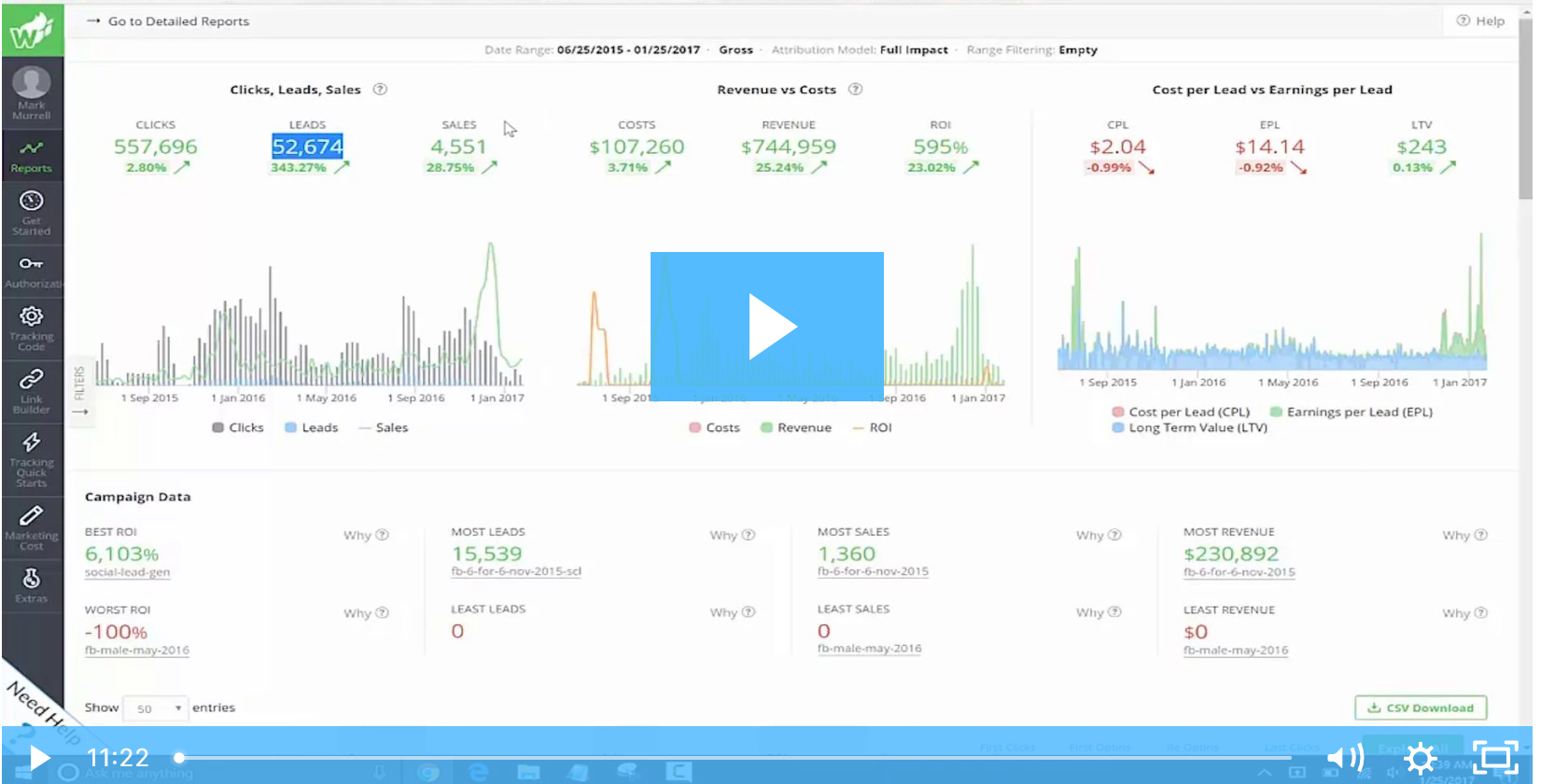Click the Help button at top right
This screenshot has height=784, width=1541.
click(x=1480, y=21)
